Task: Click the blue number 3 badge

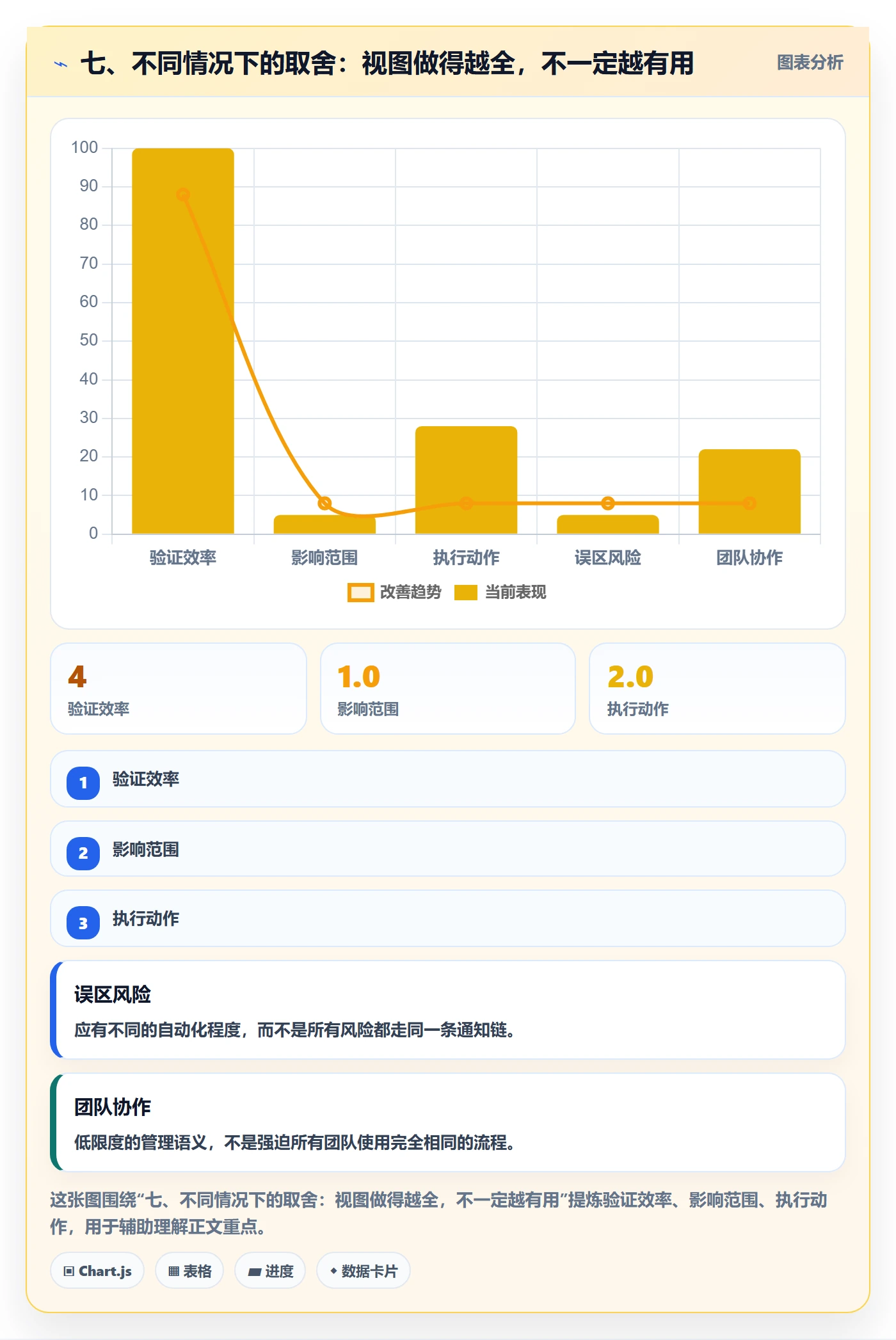Action: pos(83,923)
